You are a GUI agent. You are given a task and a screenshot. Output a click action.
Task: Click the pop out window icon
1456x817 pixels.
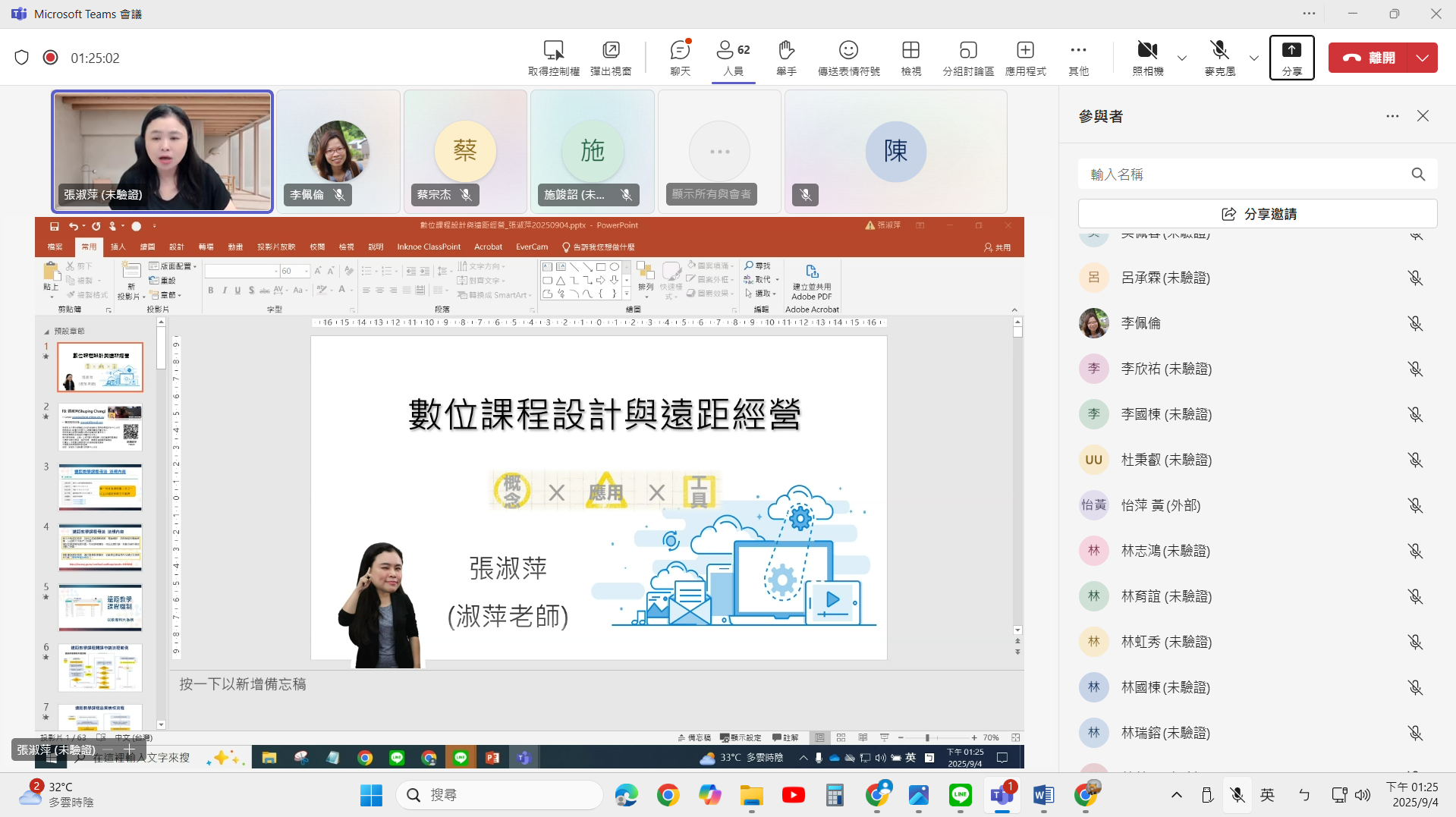[x=611, y=58]
